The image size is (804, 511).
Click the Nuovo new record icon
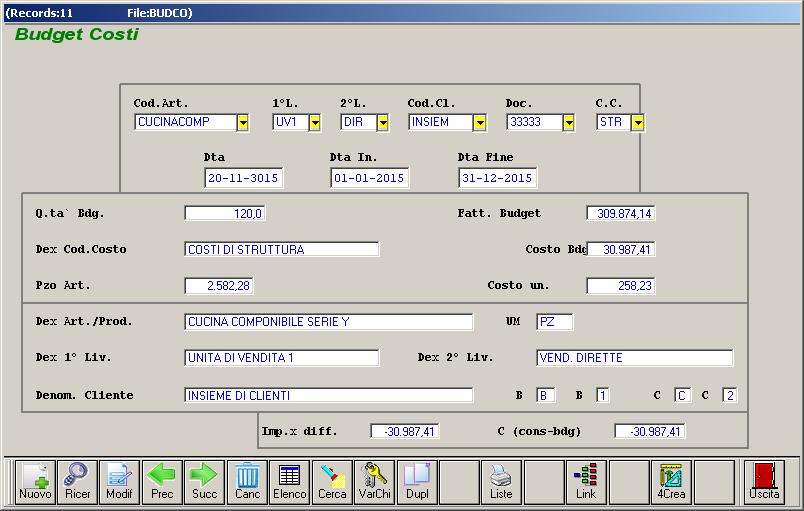pos(35,482)
